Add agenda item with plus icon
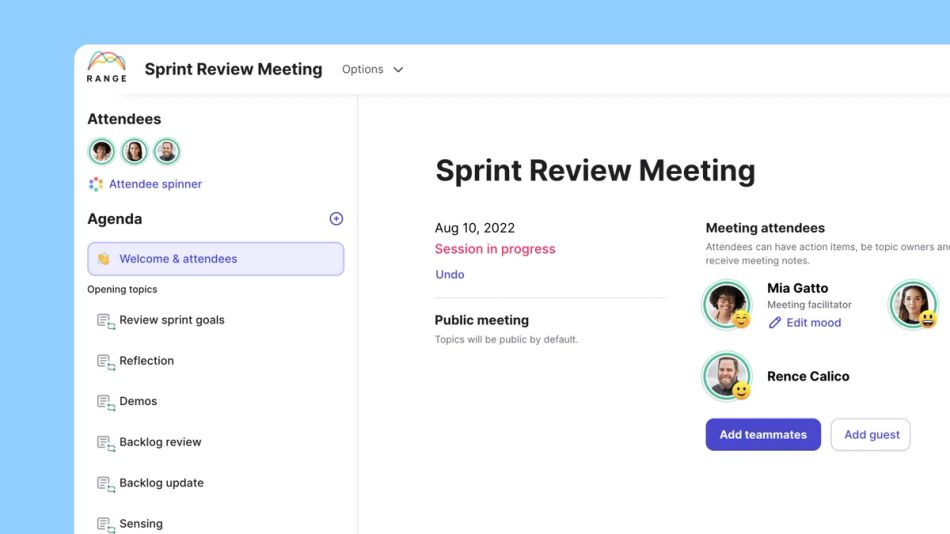 click(x=336, y=219)
